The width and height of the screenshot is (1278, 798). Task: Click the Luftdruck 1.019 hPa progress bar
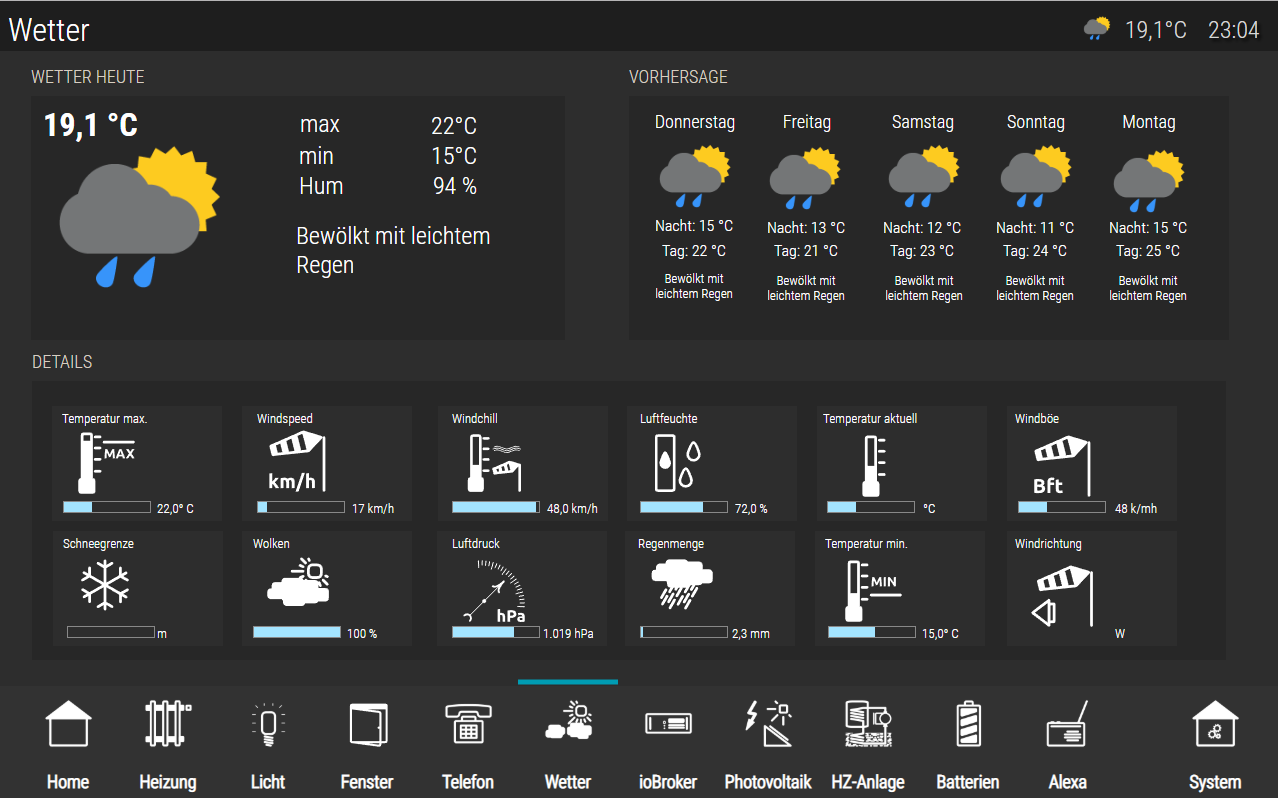click(496, 632)
